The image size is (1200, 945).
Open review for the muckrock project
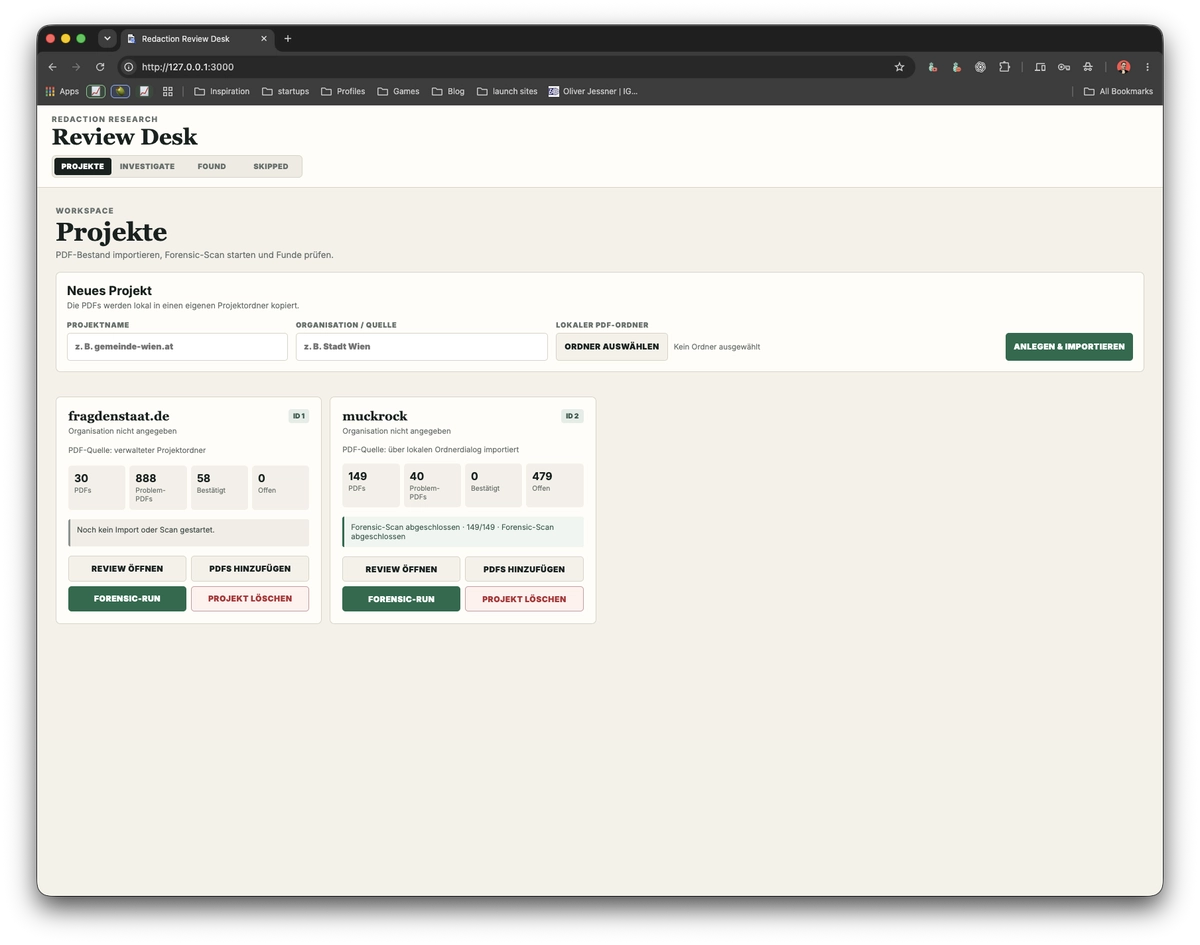point(401,569)
